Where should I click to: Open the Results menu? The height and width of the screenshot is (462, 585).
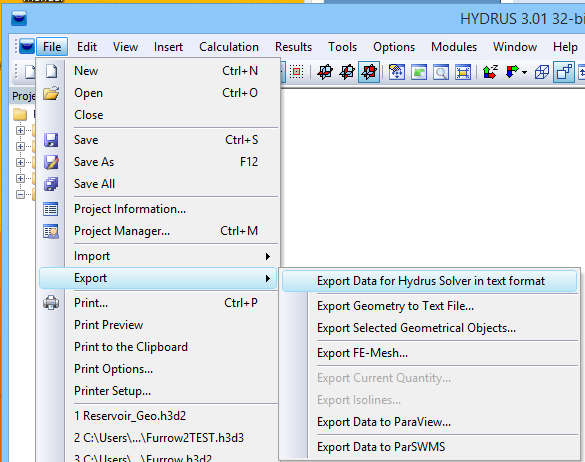point(293,47)
